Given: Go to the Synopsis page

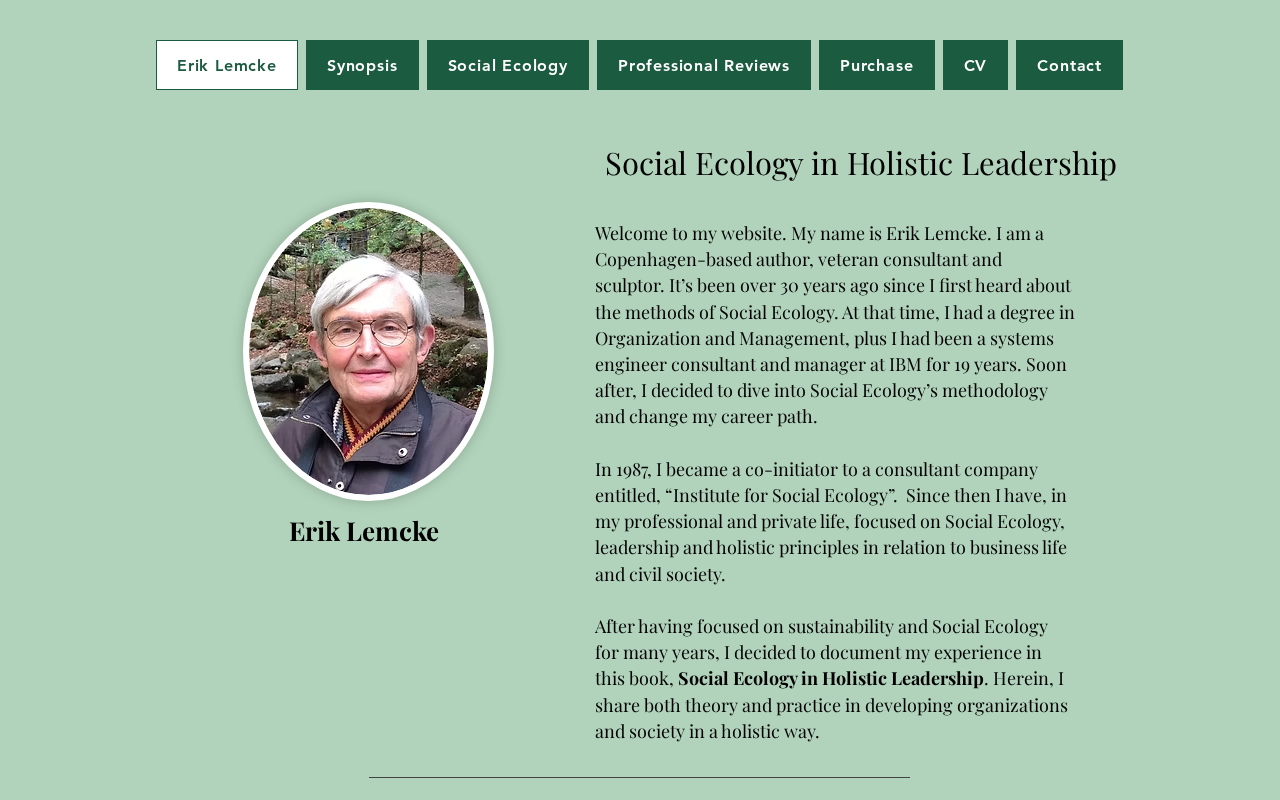Looking at the screenshot, I should (362, 65).
